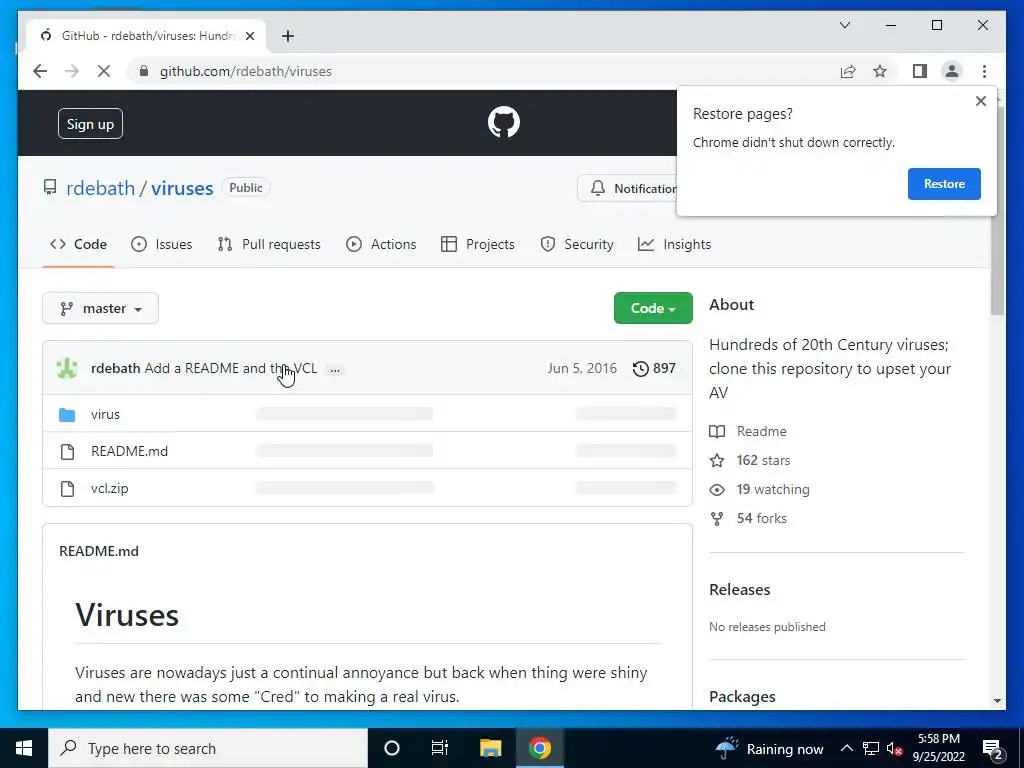Open the notification center icon
The height and width of the screenshot is (768, 1024).
[x=993, y=748]
